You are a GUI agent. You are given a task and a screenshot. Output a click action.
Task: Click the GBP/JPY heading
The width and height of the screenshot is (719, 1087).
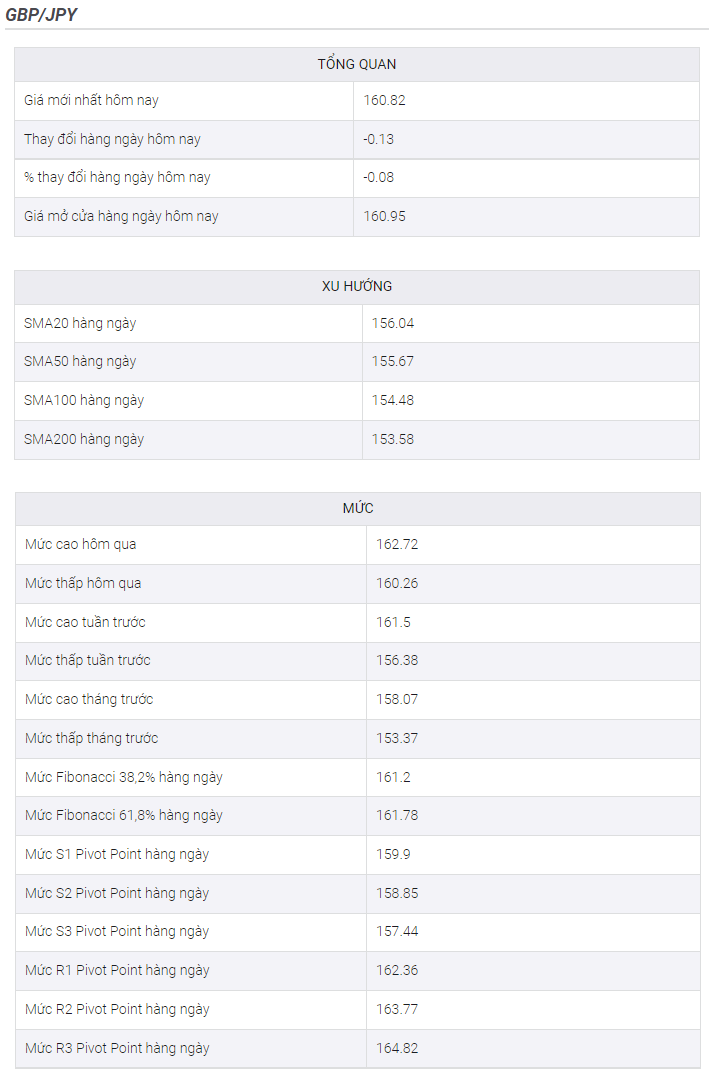pyautogui.click(x=41, y=15)
